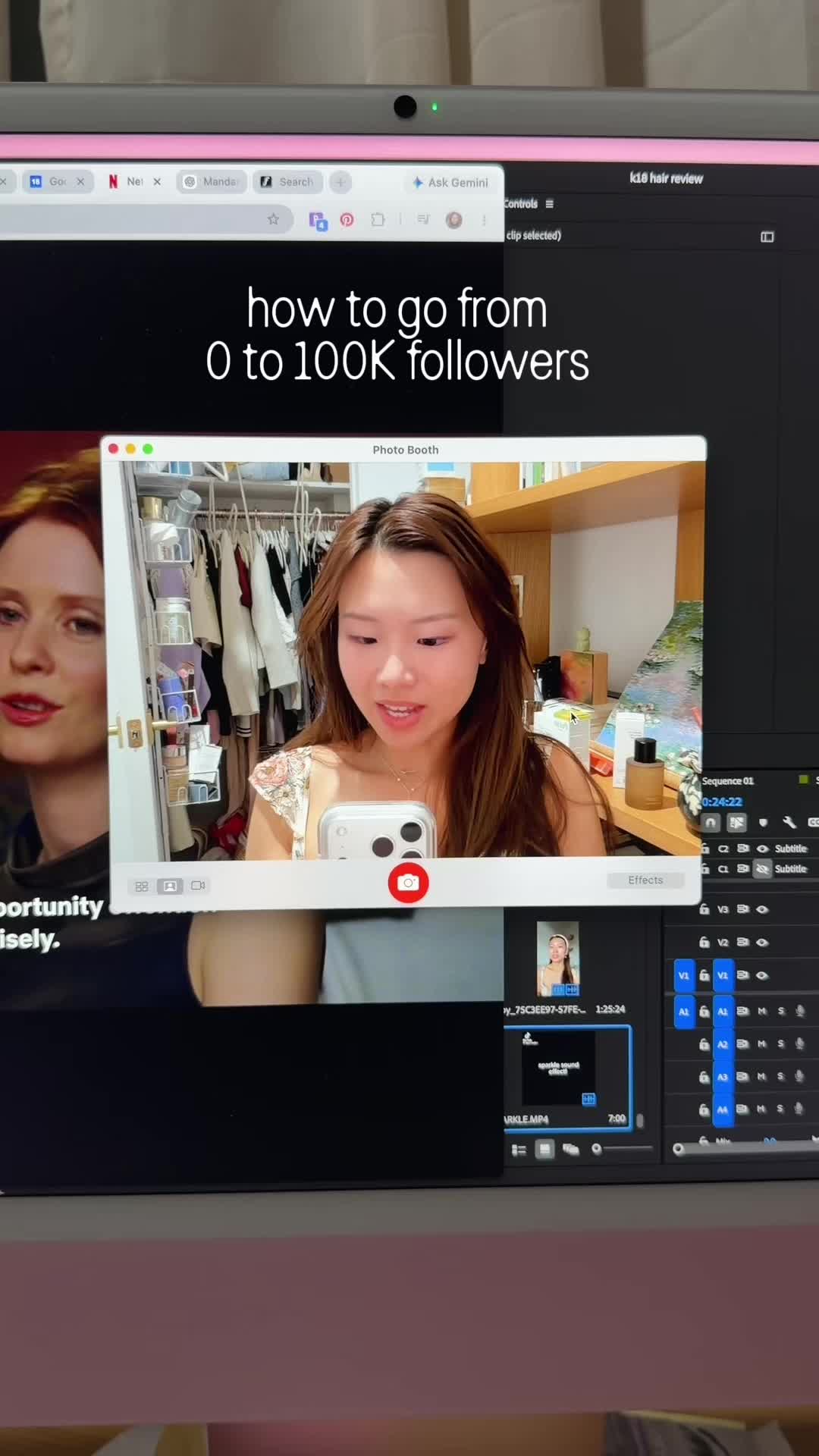
Task: Toggle linked selection in the timeline
Action: point(736,822)
